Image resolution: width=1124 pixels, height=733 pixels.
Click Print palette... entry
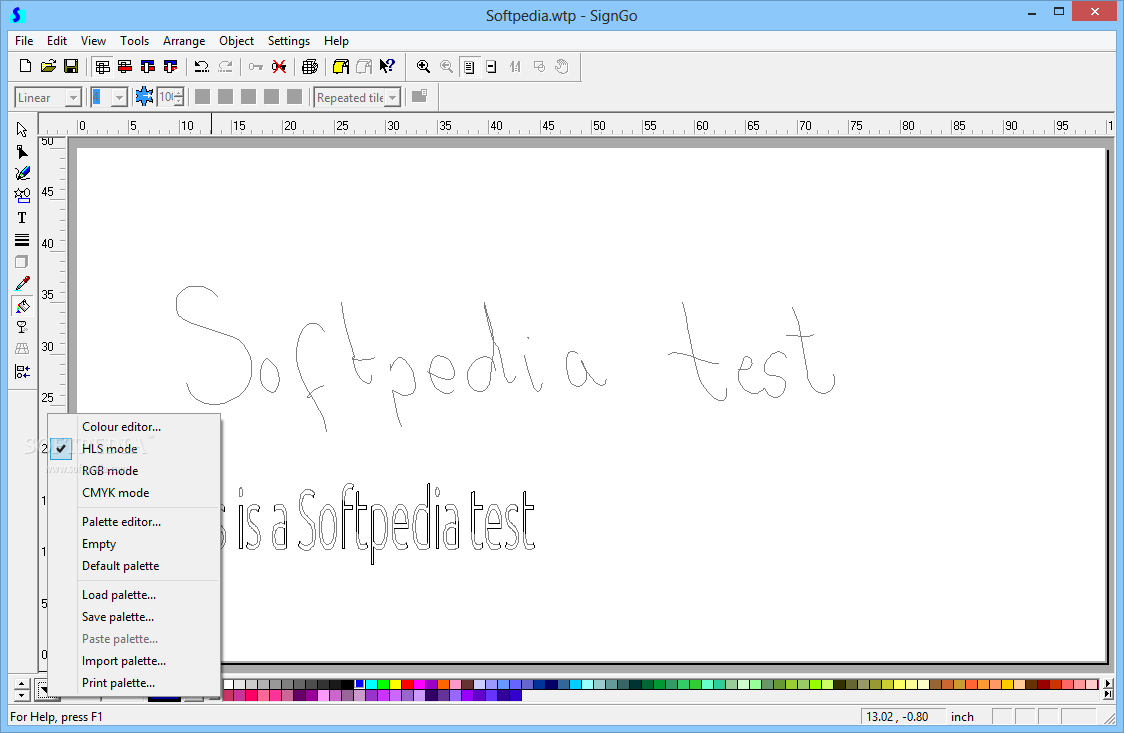click(x=118, y=683)
